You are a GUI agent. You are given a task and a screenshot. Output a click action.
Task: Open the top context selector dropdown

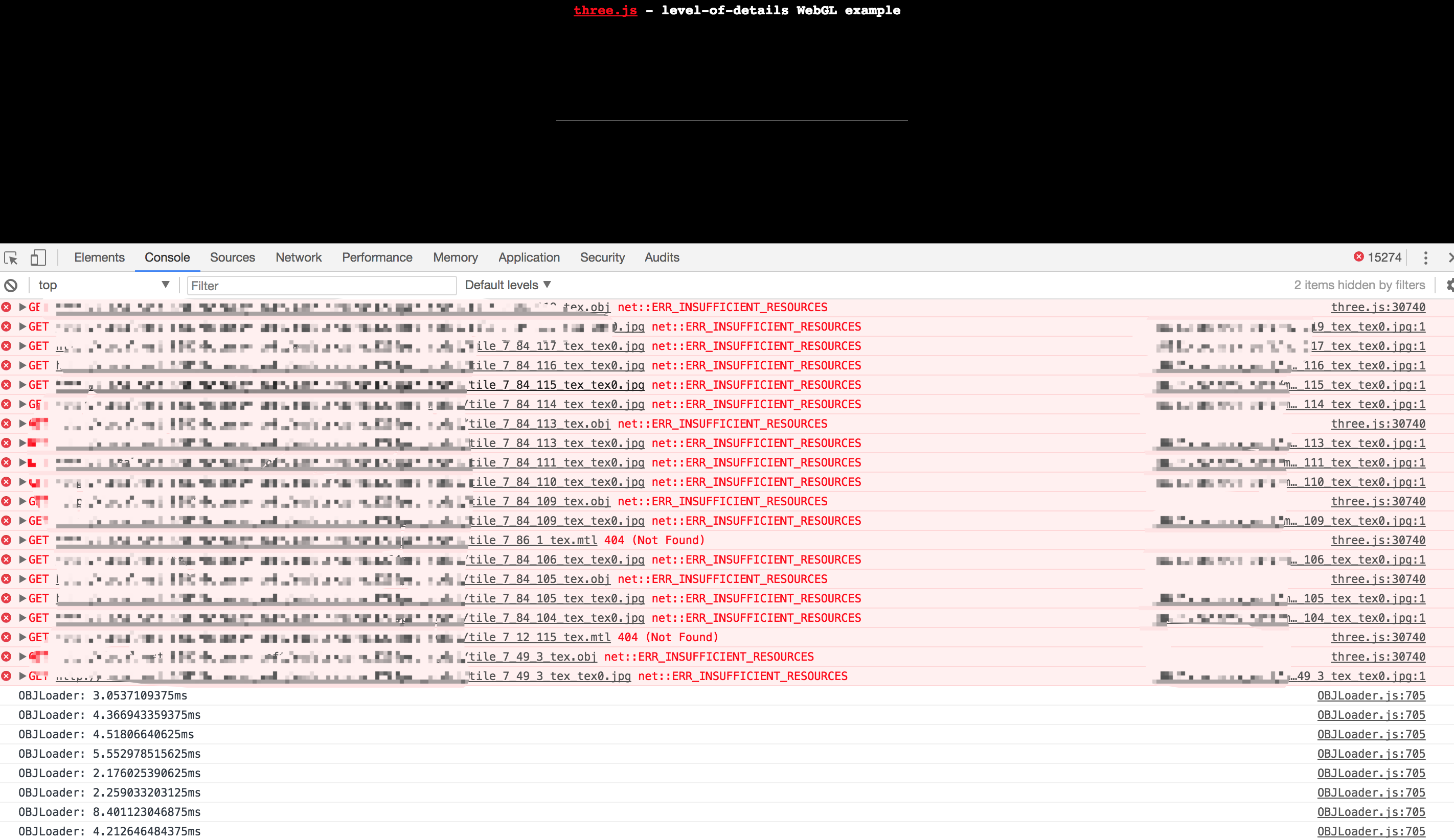(104, 285)
